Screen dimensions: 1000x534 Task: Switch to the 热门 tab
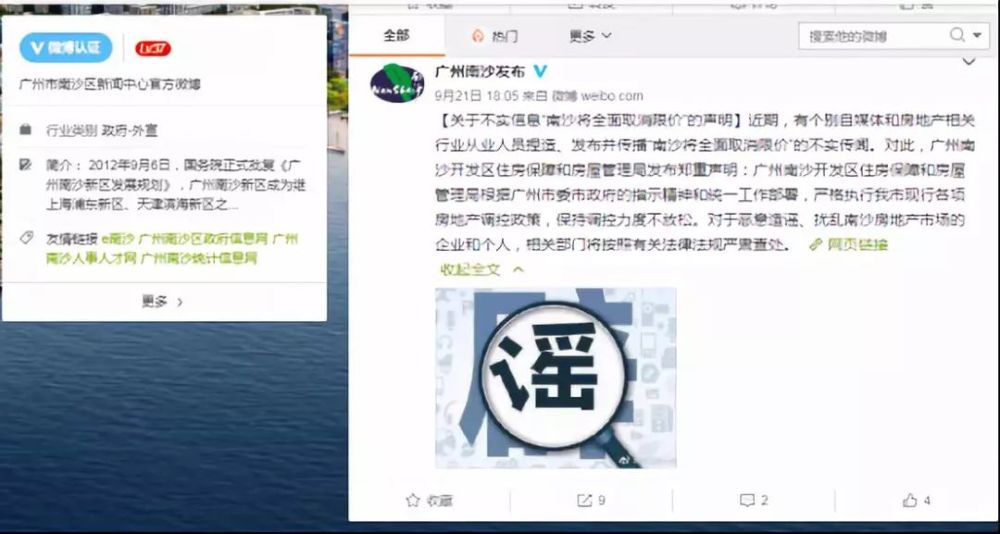click(x=494, y=36)
